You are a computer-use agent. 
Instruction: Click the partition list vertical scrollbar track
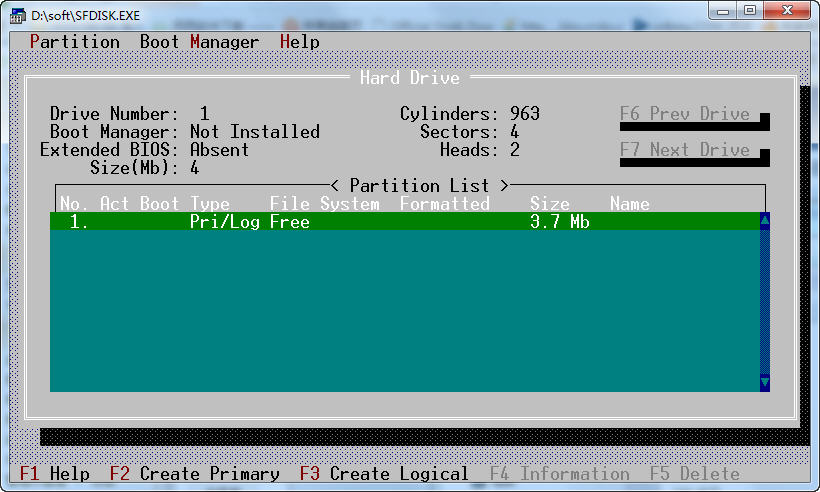pos(765,300)
